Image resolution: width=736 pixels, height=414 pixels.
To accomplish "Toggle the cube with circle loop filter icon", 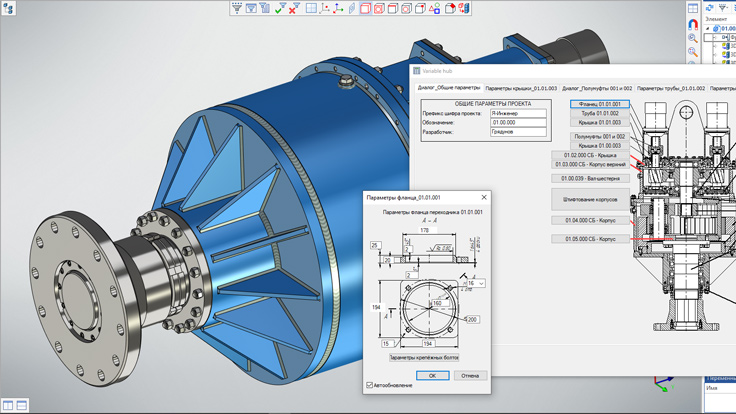I will pos(406,8).
